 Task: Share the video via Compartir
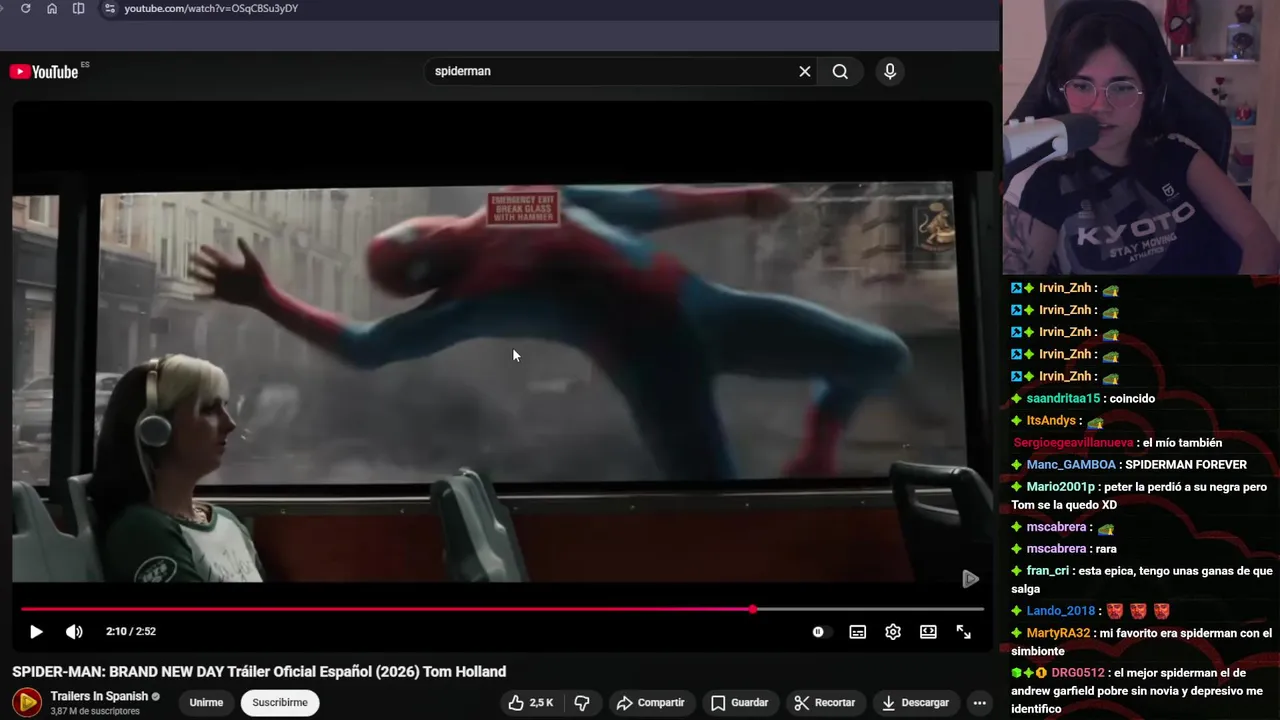650,703
